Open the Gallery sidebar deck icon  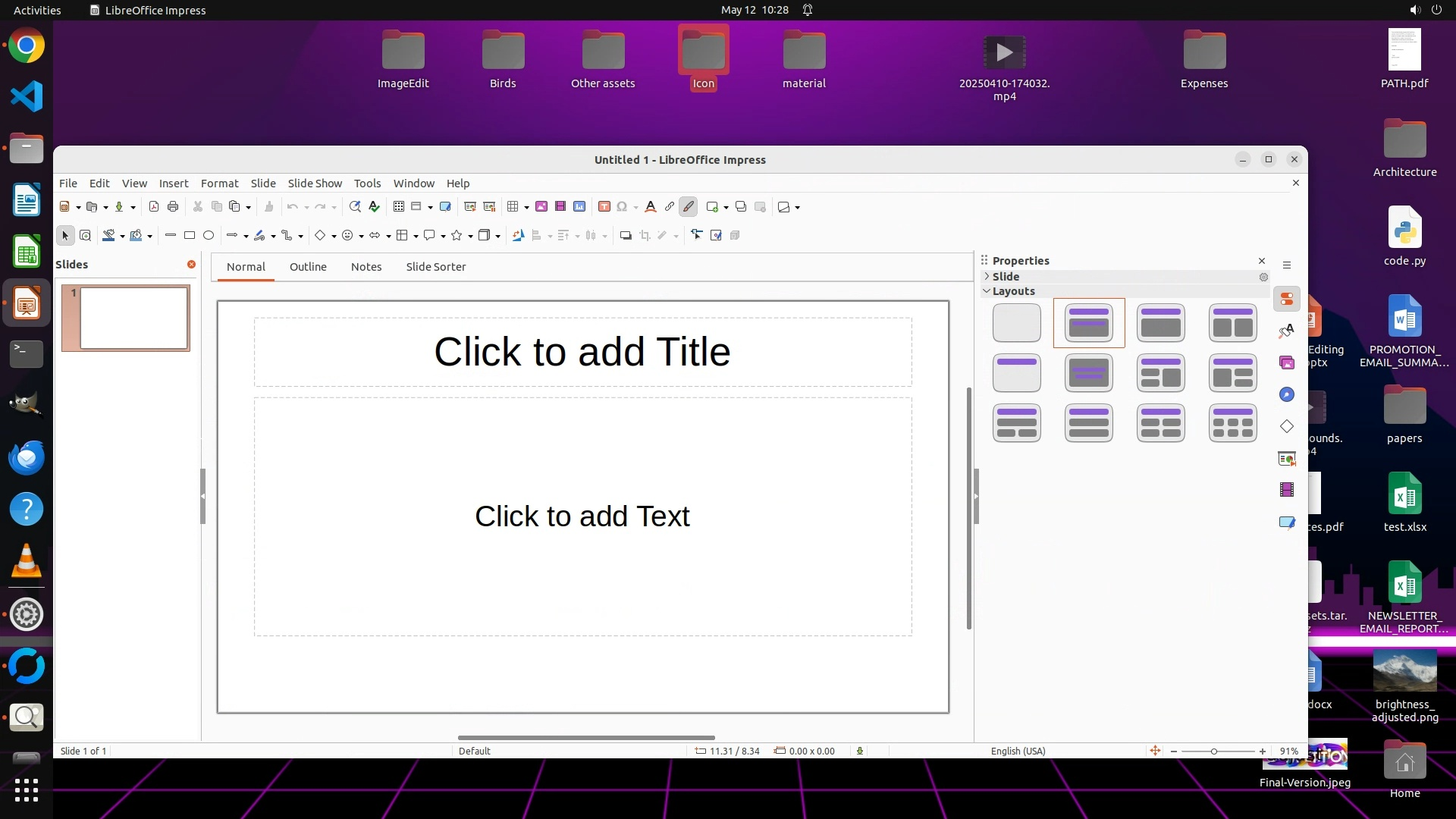(x=1287, y=362)
